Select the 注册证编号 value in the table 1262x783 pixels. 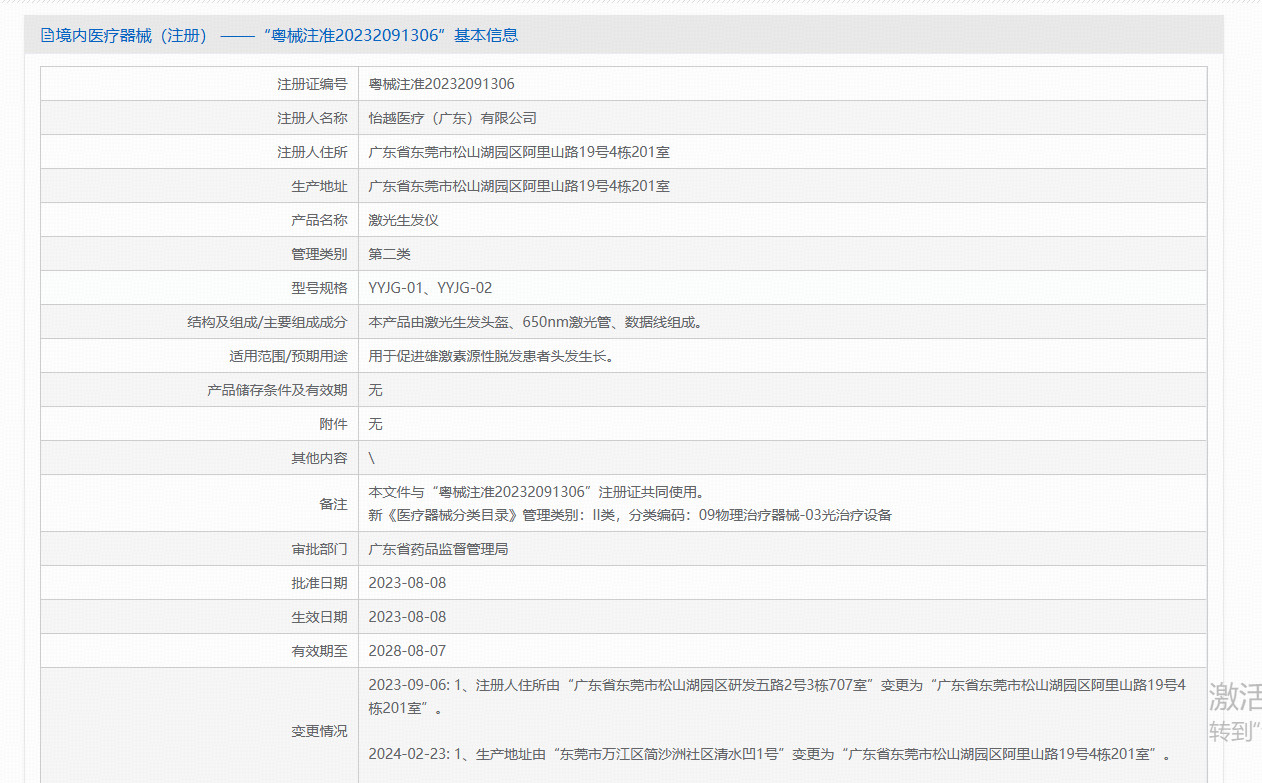(x=441, y=84)
